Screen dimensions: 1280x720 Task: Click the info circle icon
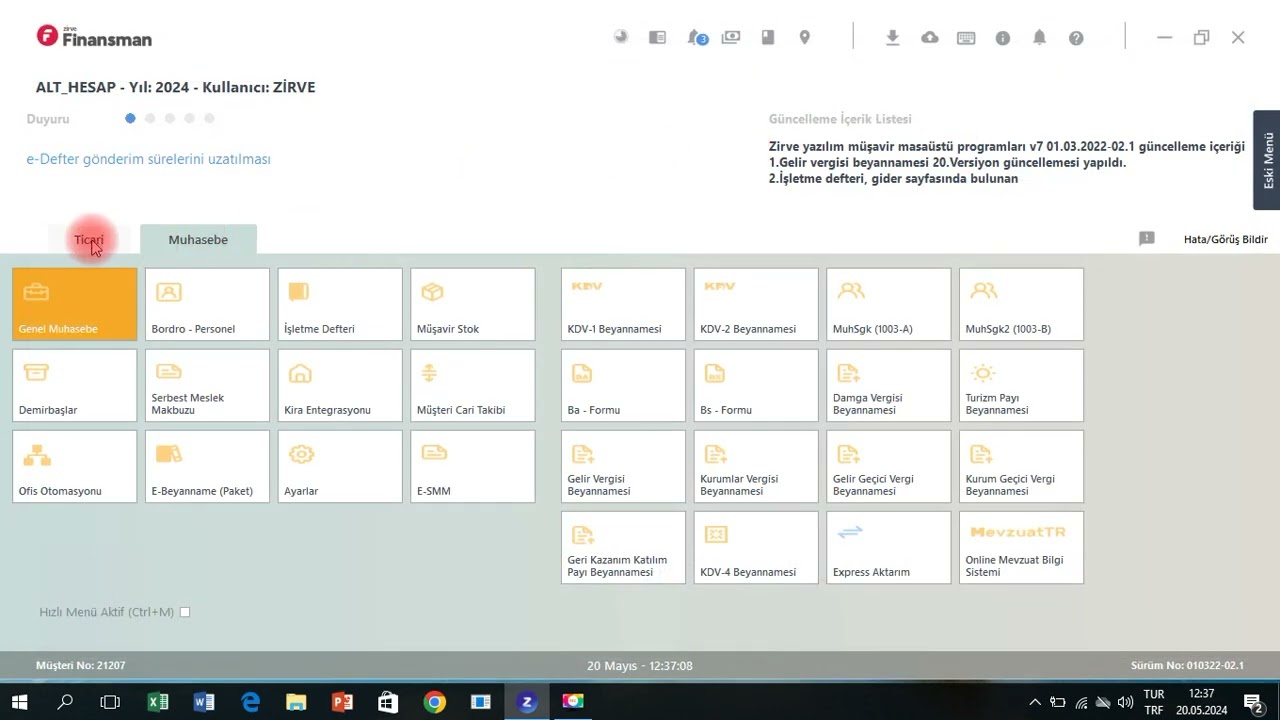tap(1003, 38)
